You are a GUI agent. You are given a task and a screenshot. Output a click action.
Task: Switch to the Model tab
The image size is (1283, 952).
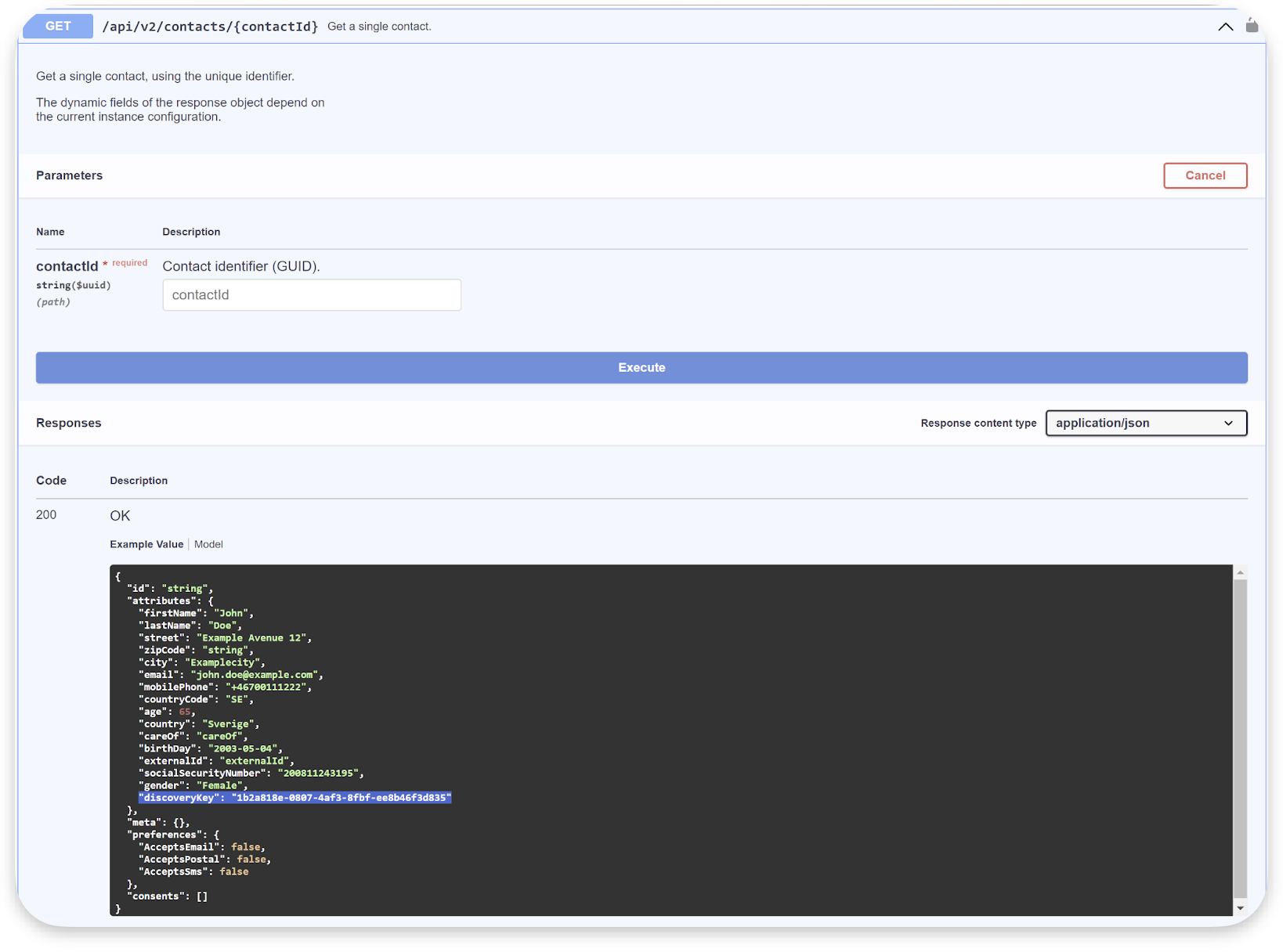coord(208,544)
